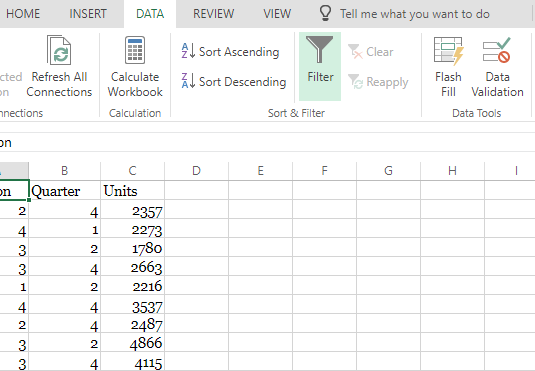
Task: Toggle the Filter funnel button
Action: coord(320,66)
